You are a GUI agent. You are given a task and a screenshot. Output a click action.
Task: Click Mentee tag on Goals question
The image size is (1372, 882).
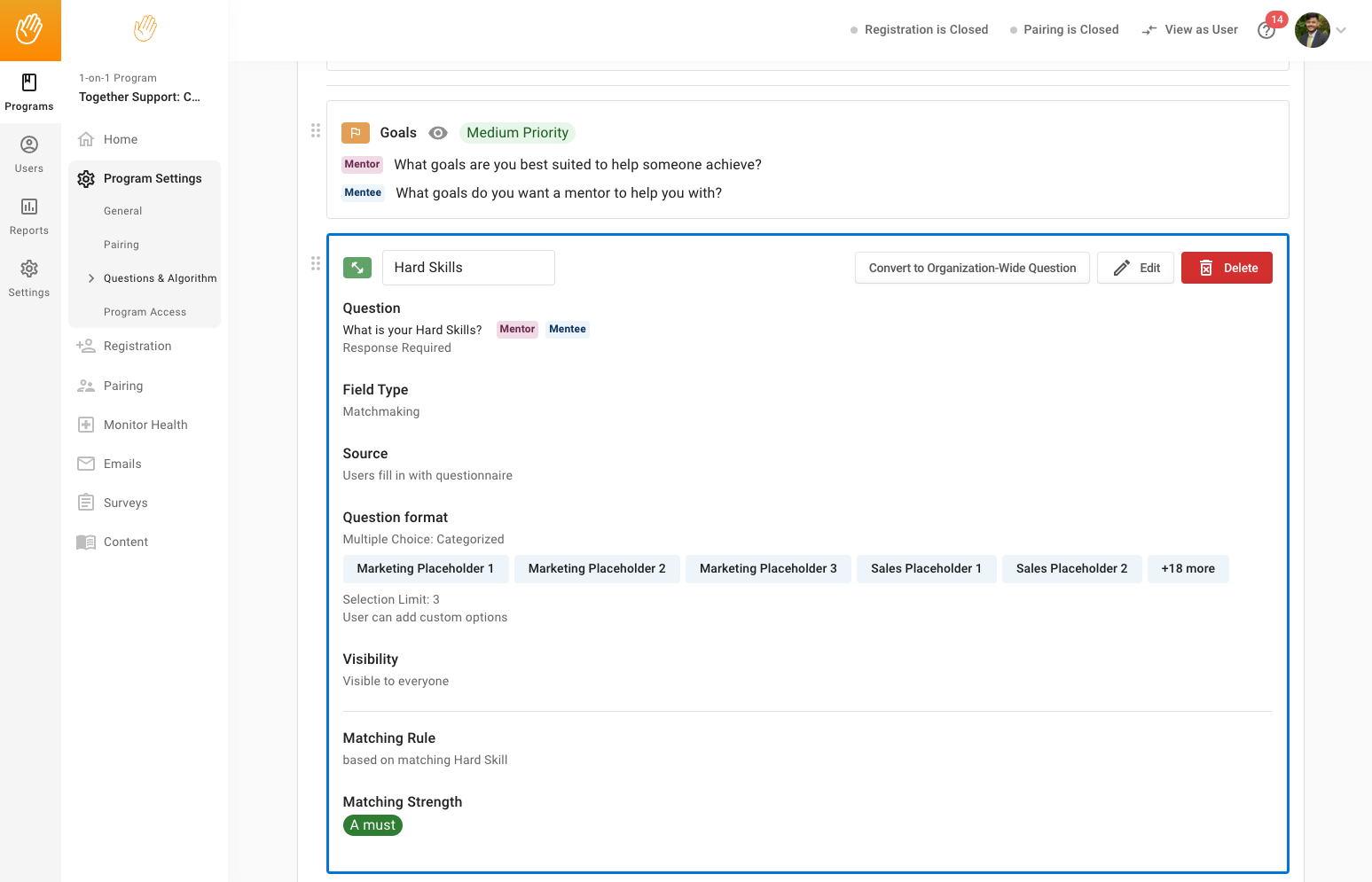363,192
